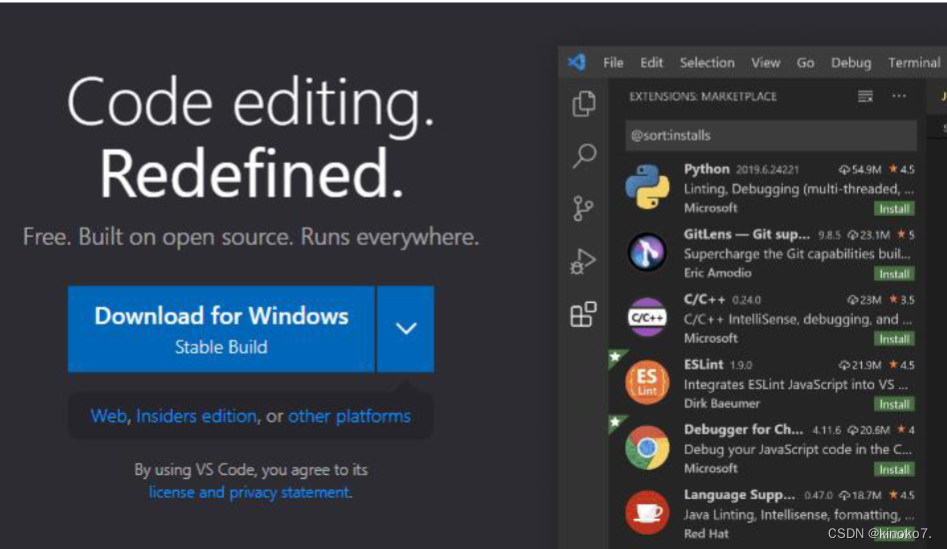Click the Red Hat Java extension logo
Screen dimensions: 947x549
[647, 513]
